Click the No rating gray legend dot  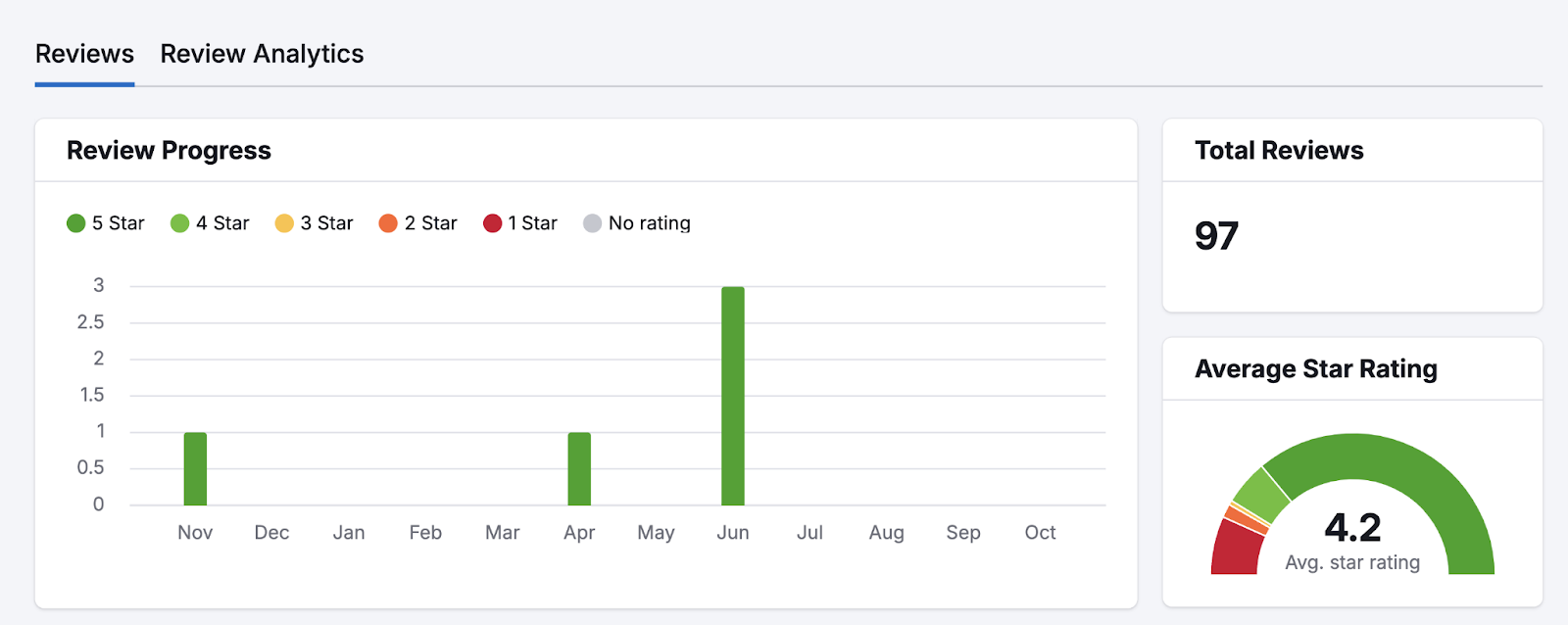[x=593, y=222]
